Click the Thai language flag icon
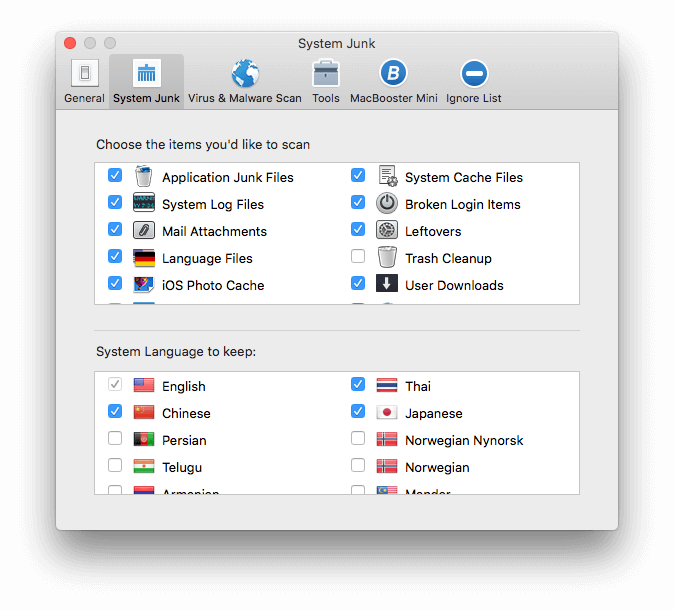Screen dimensions: 674x610 (x=387, y=386)
